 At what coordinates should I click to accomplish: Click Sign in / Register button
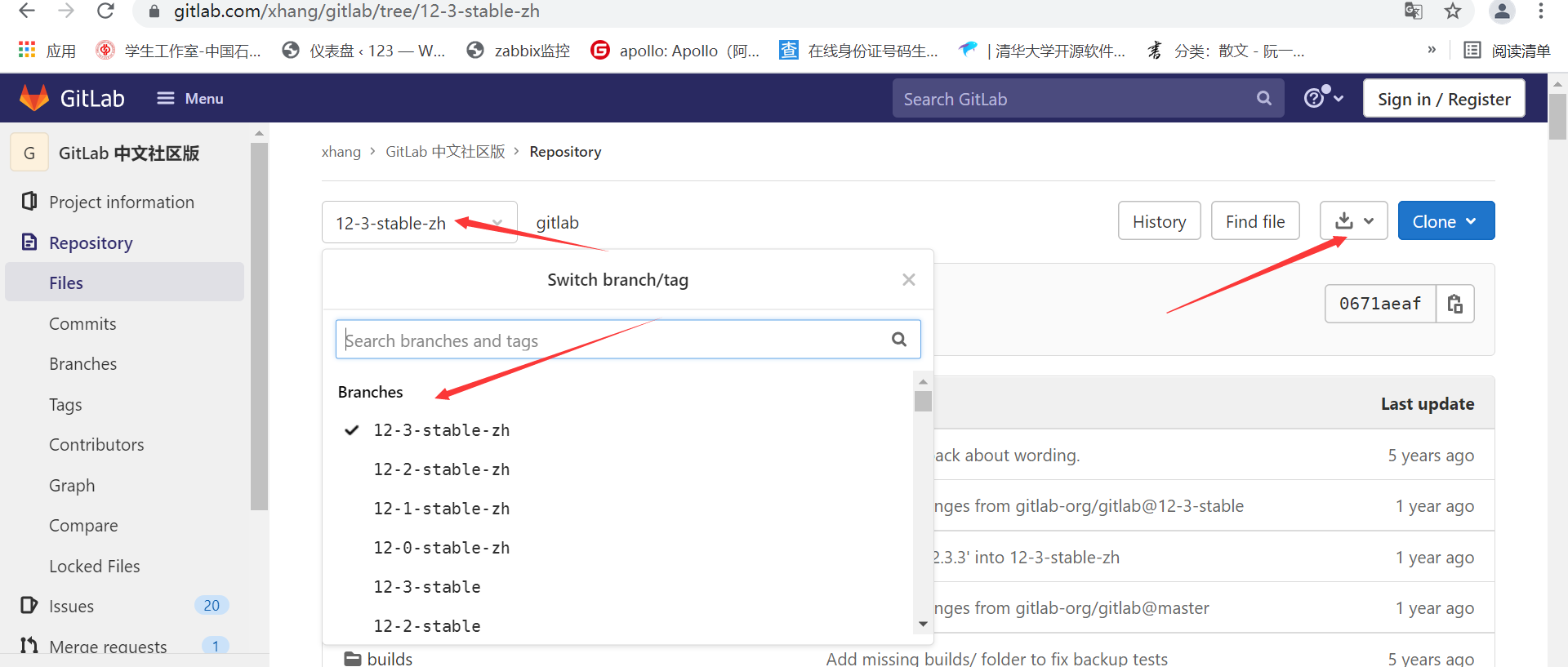(x=1444, y=99)
